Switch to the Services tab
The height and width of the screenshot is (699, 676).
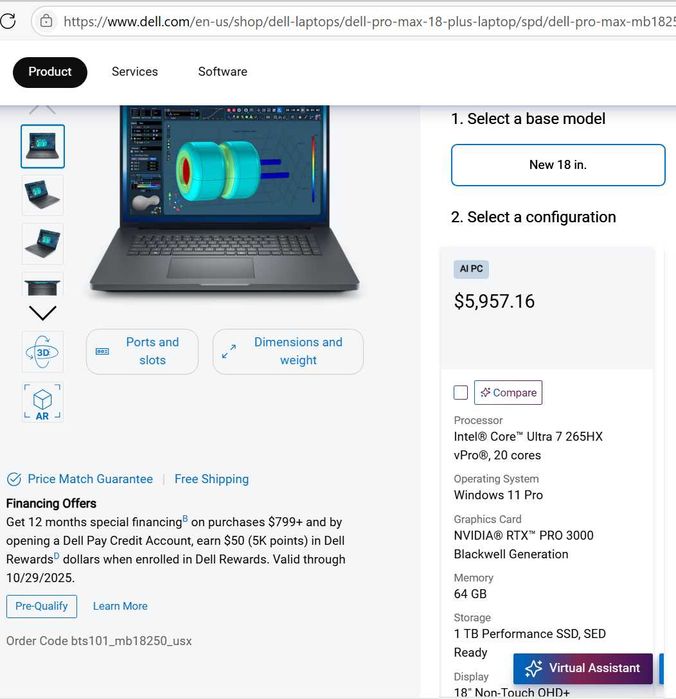click(135, 72)
